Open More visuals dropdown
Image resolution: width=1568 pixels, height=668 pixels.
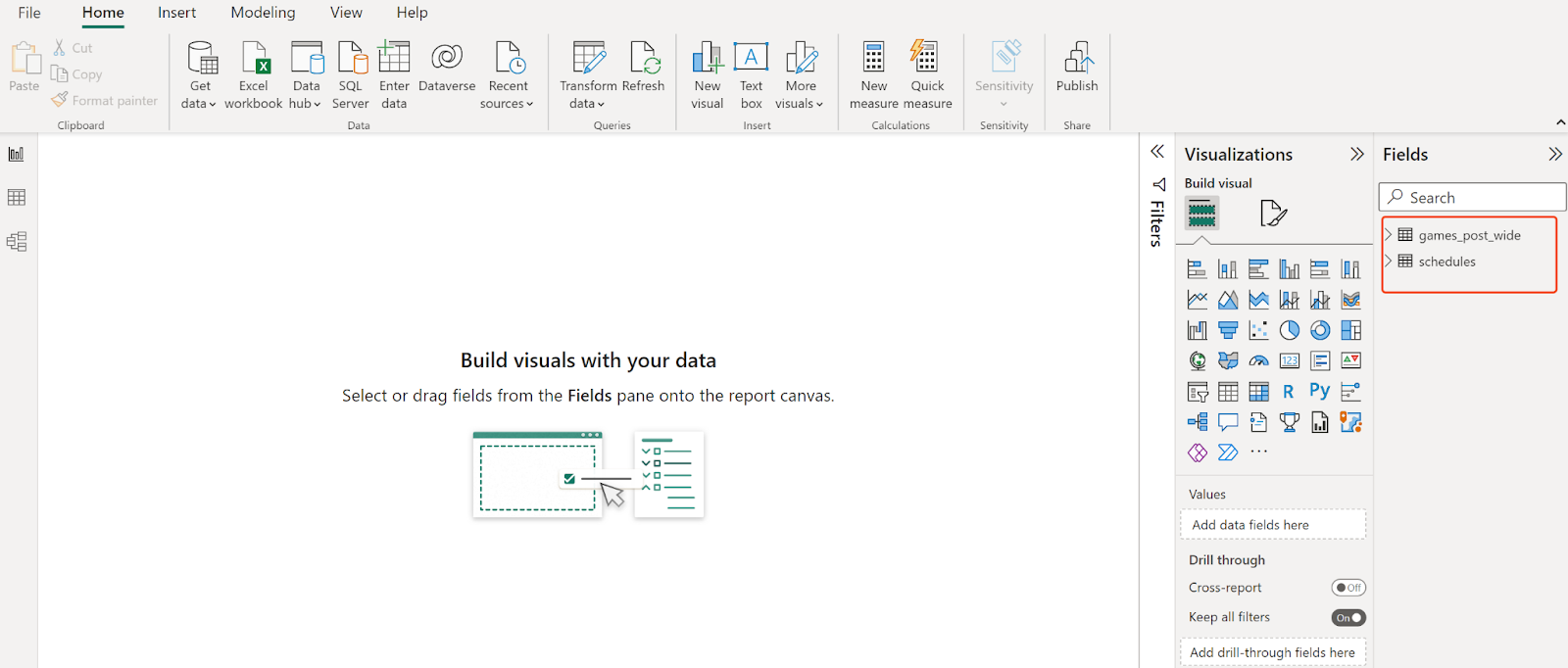pyautogui.click(x=800, y=74)
